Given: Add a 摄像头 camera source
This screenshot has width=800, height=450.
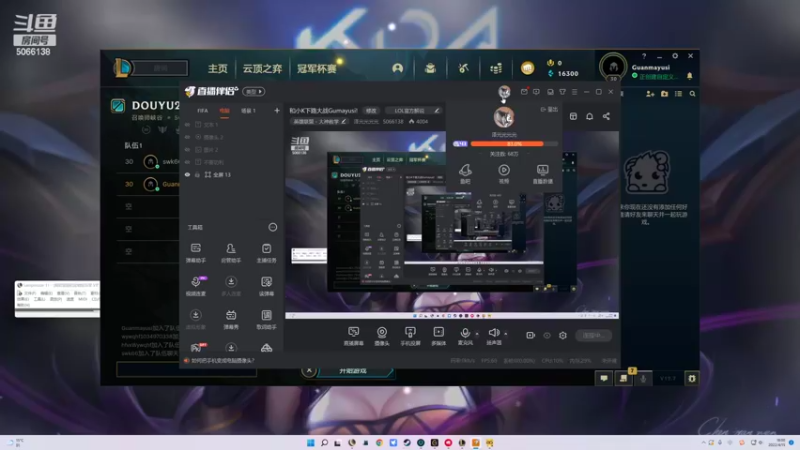Looking at the screenshot, I should pos(382,337).
